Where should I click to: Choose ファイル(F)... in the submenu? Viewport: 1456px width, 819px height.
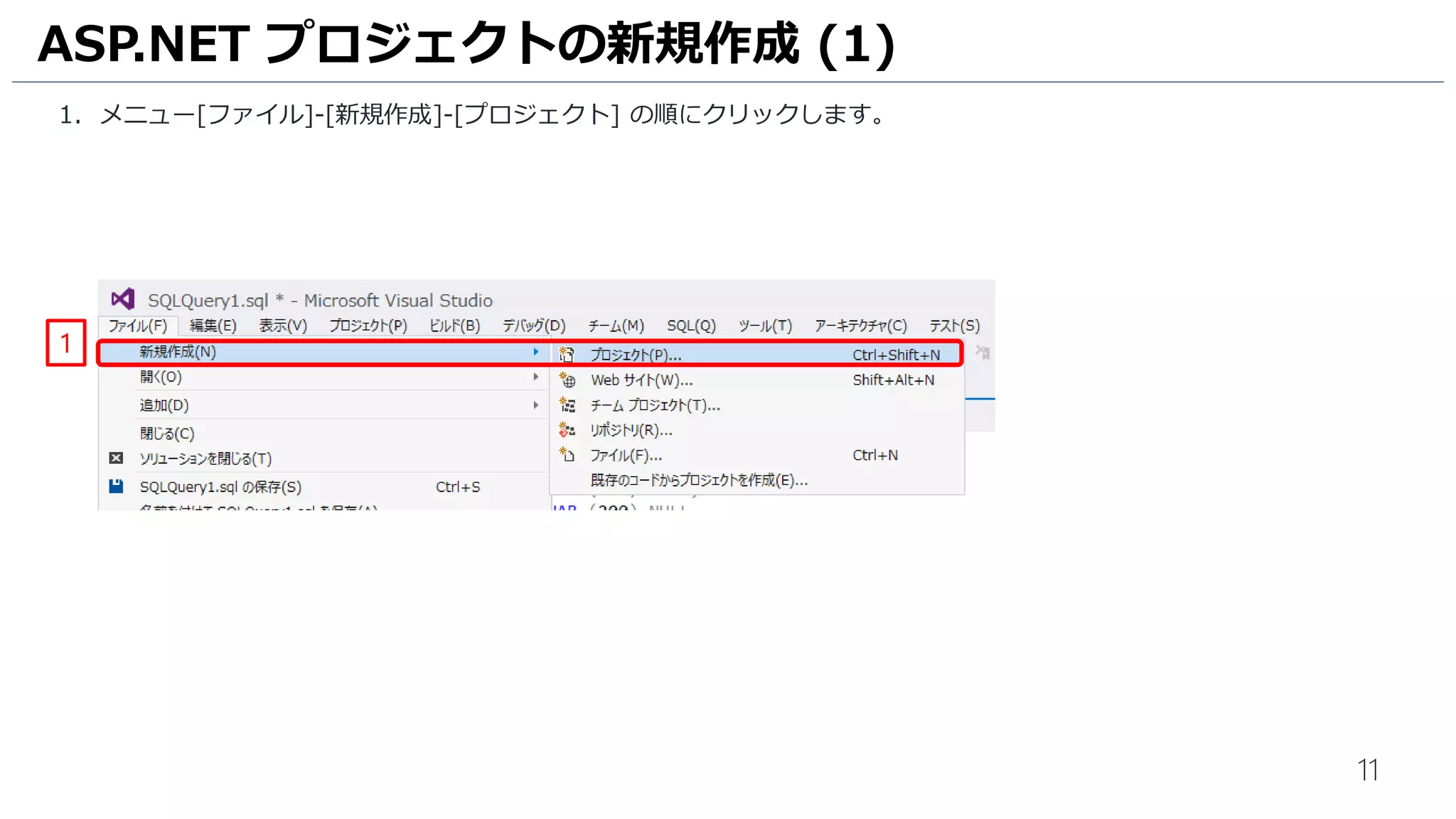point(757,455)
